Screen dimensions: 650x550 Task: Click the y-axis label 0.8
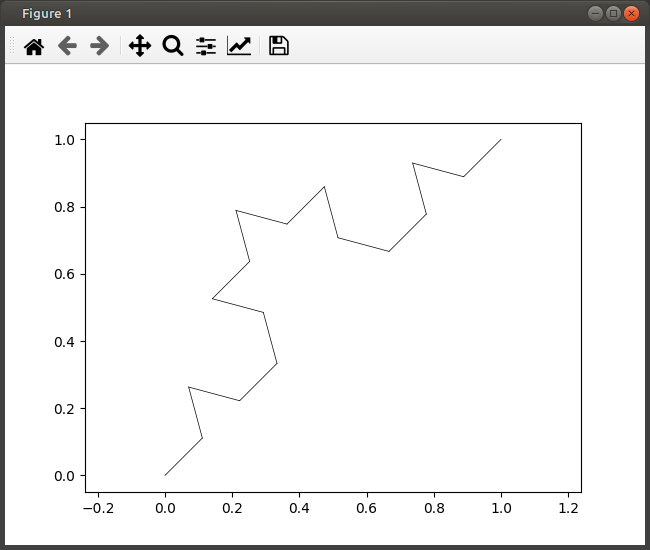click(64, 207)
